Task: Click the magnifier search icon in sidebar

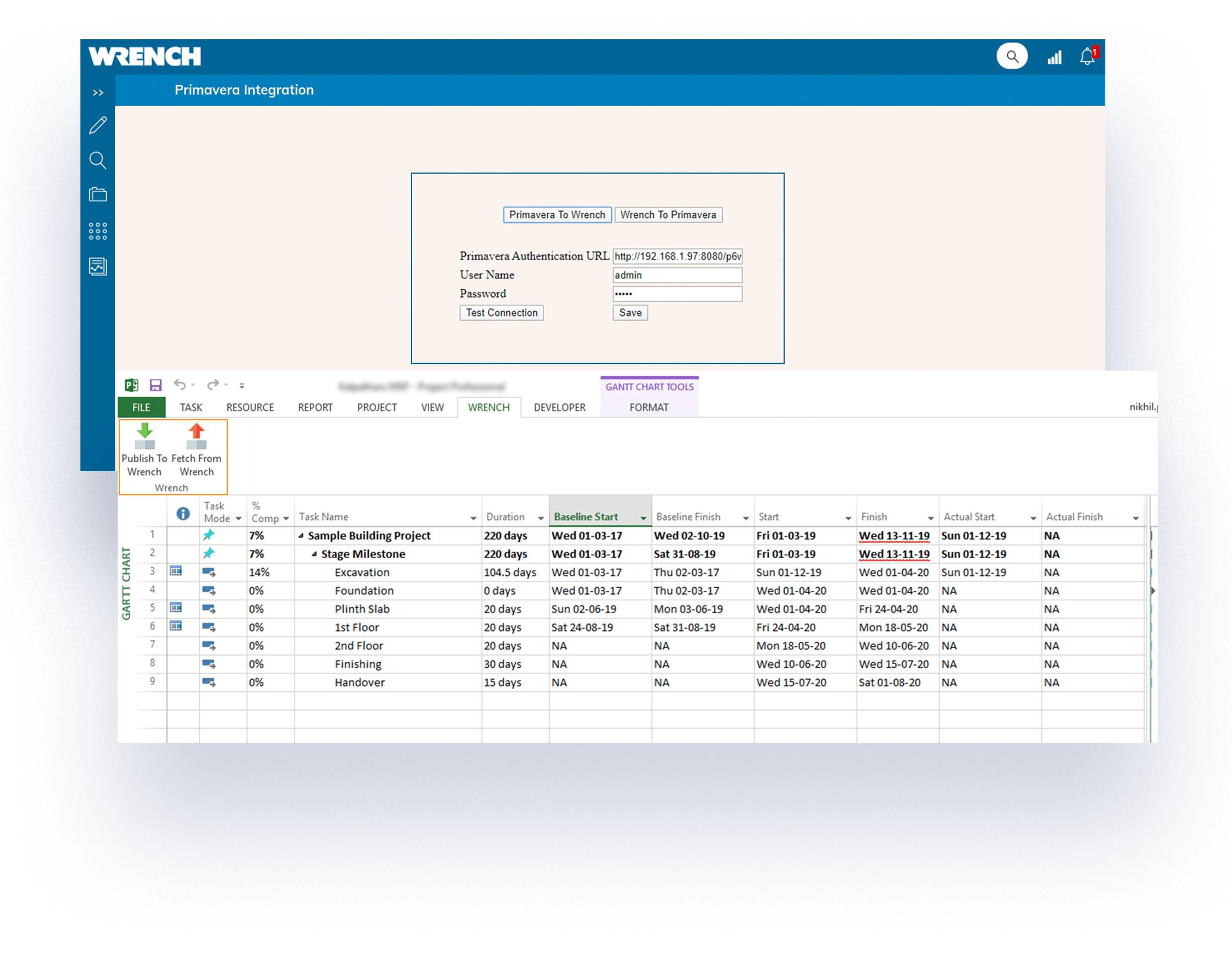Action: [x=98, y=160]
